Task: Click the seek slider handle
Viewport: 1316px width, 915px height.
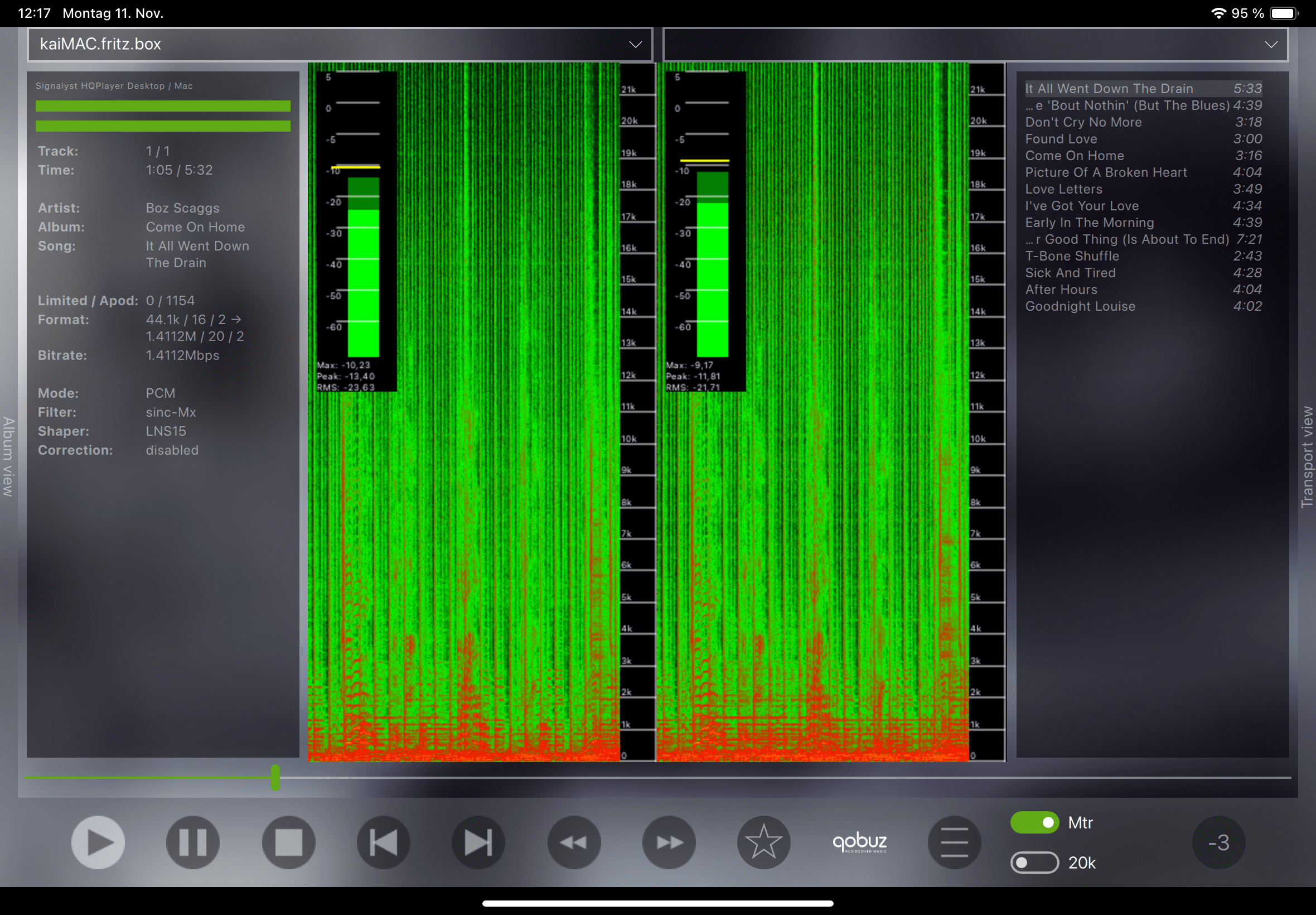Action: [275, 777]
